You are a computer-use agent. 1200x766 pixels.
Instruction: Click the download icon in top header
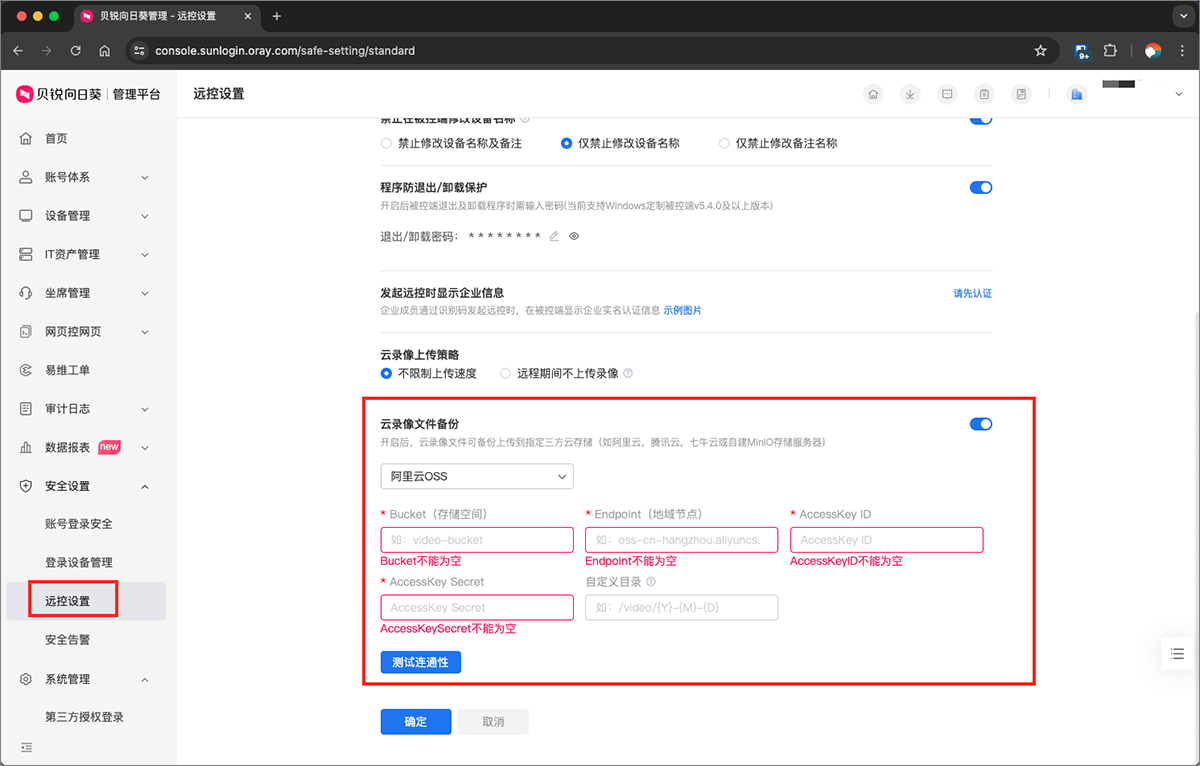click(x=910, y=94)
